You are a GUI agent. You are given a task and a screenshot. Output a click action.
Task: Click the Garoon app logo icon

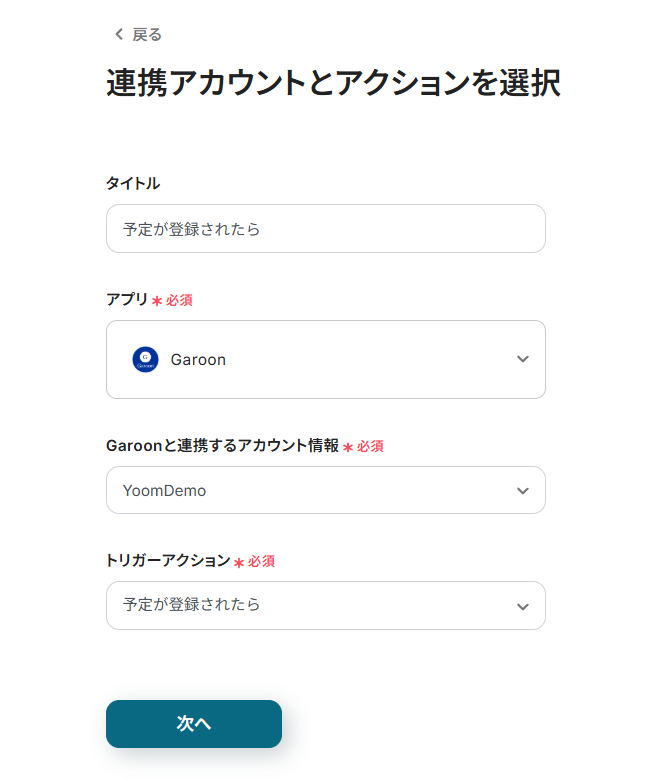tap(145, 359)
